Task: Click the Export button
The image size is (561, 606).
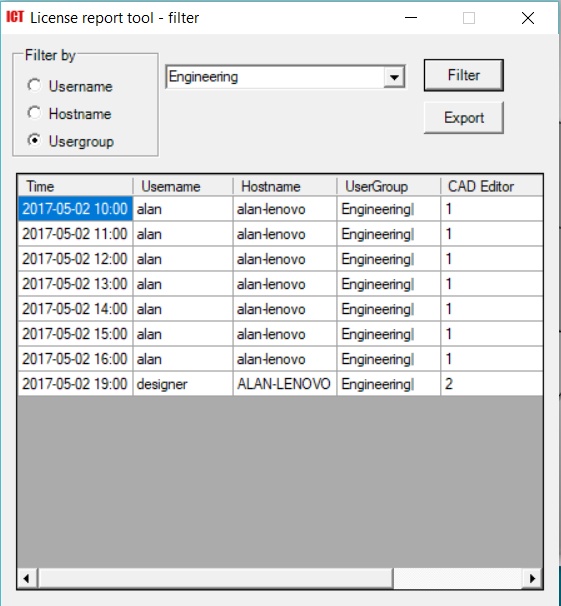Action: point(464,117)
